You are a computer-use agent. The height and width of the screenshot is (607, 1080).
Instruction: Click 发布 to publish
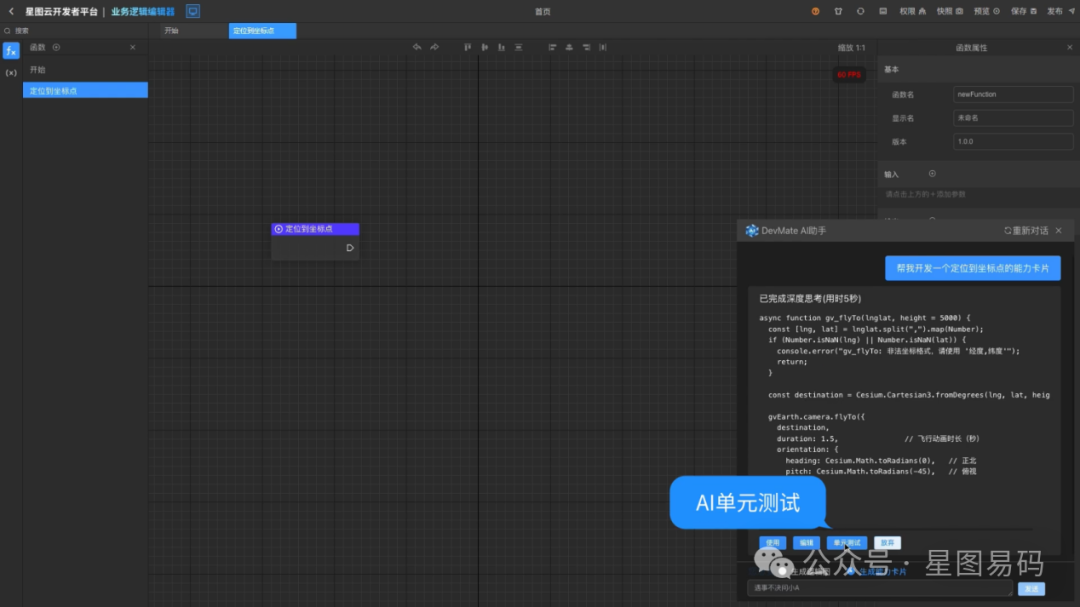click(1061, 11)
